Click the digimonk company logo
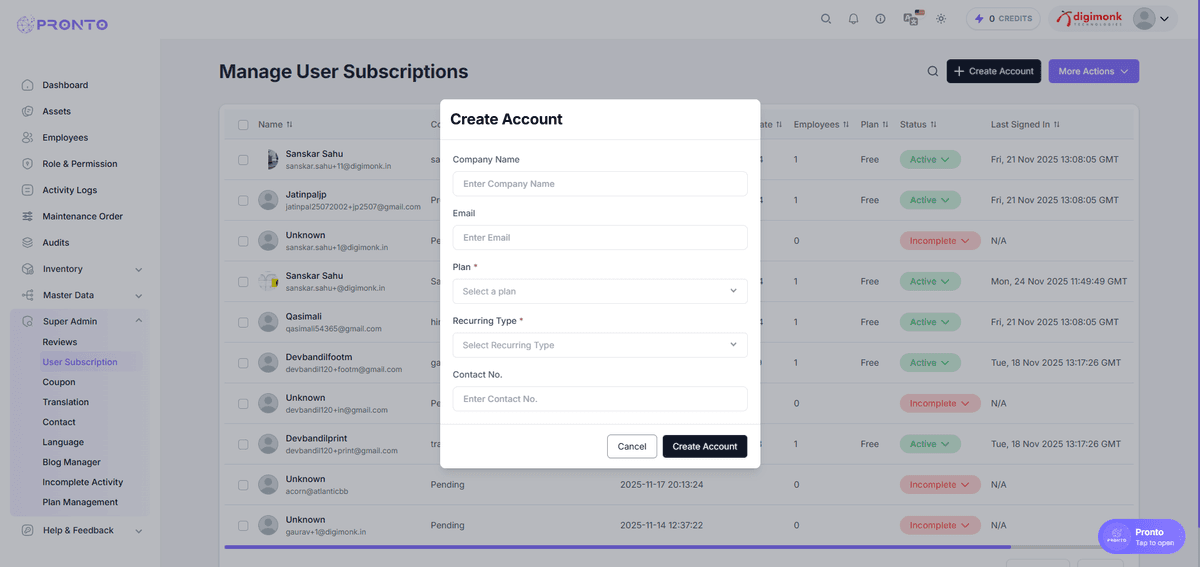Viewport: 1200px width, 567px height. click(x=1090, y=19)
